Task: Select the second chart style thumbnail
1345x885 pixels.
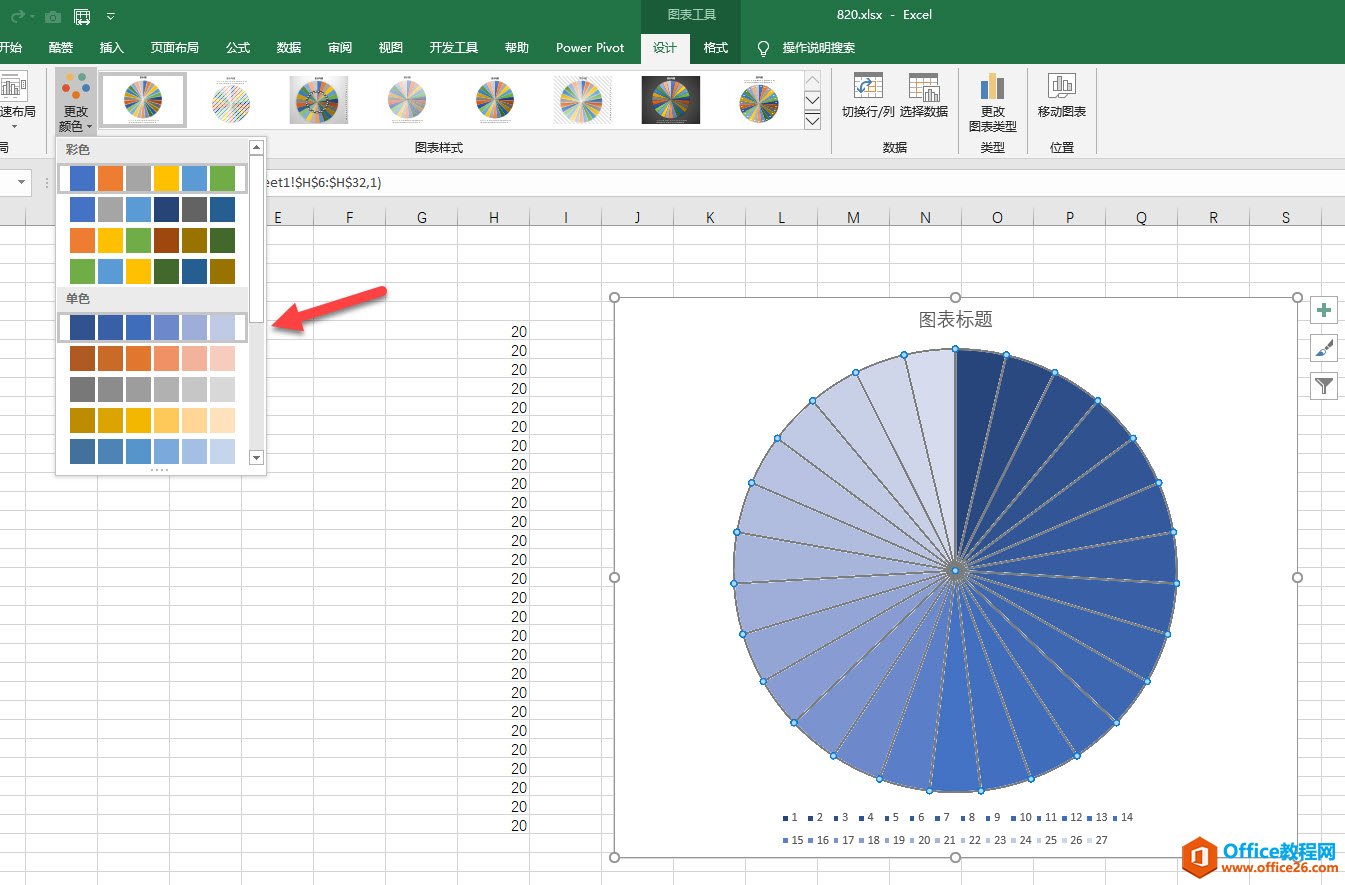Action: [x=231, y=100]
